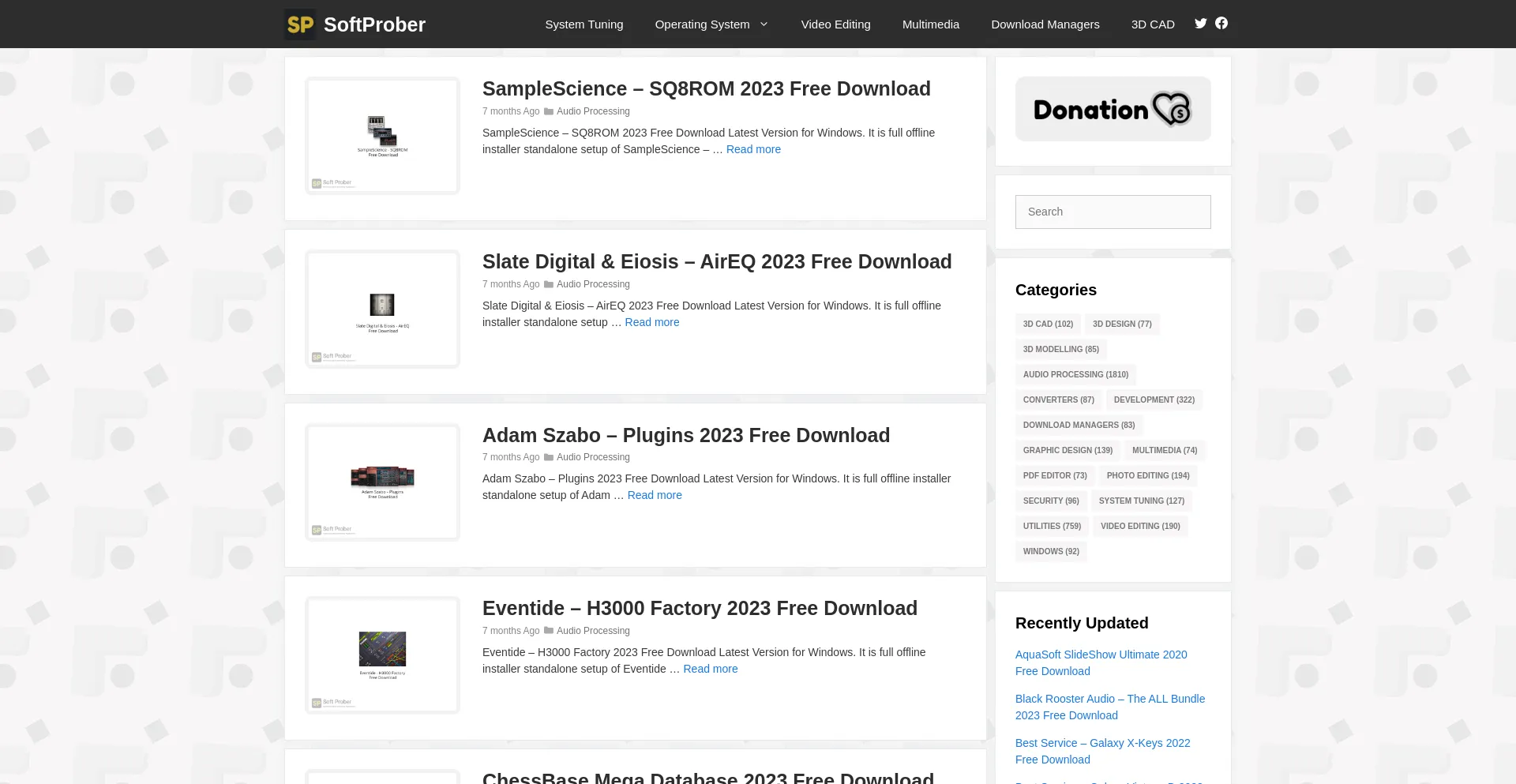
Task: Select the SECURITY (96) category tag
Action: click(1051, 501)
